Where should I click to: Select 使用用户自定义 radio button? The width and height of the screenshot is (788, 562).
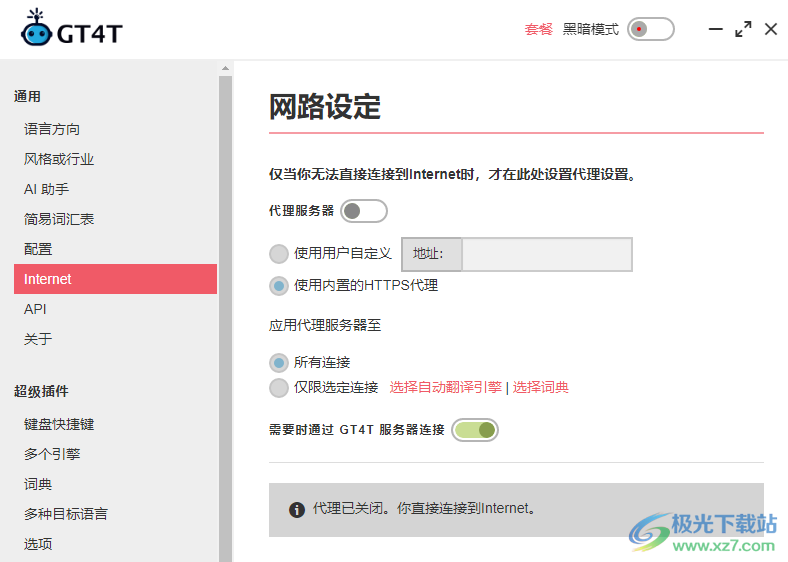click(279, 254)
